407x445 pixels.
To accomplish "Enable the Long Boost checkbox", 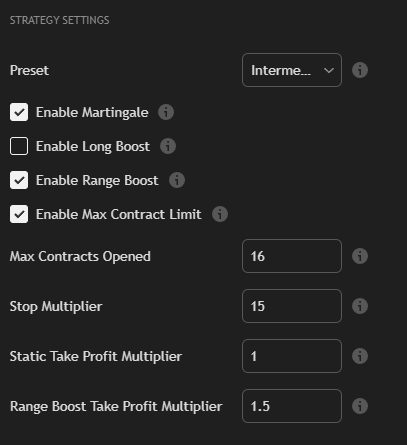I will [19, 146].
